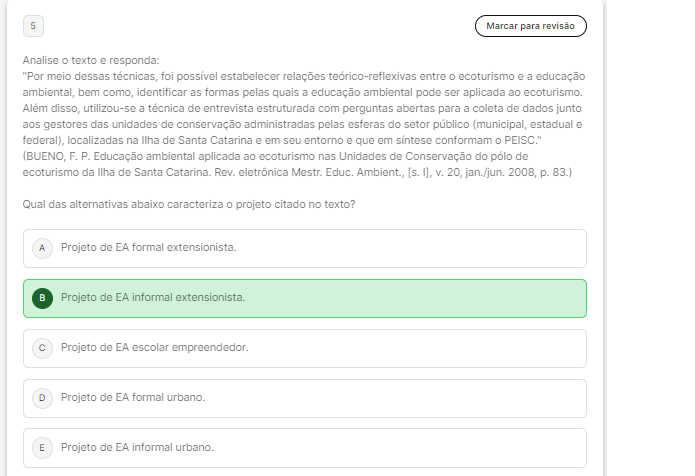Click answer text Projeto de EA formal extensionista

pyautogui.click(x=148, y=247)
